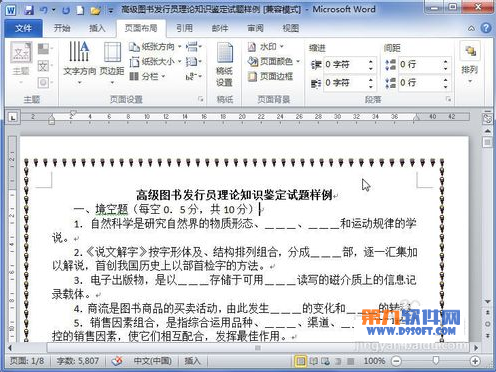Click the horizontal scrollbar left arrow
Screen dimensions: 496x372
click(10, 348)
